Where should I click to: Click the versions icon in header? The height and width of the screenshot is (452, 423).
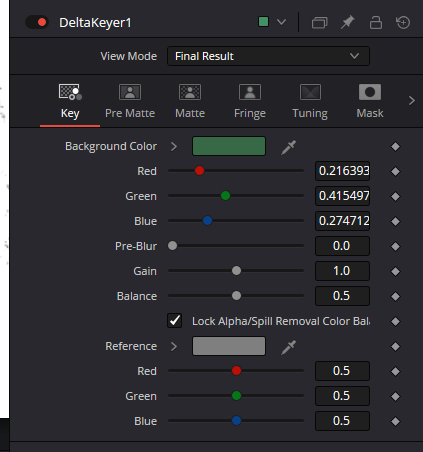[x=319, y=23]
